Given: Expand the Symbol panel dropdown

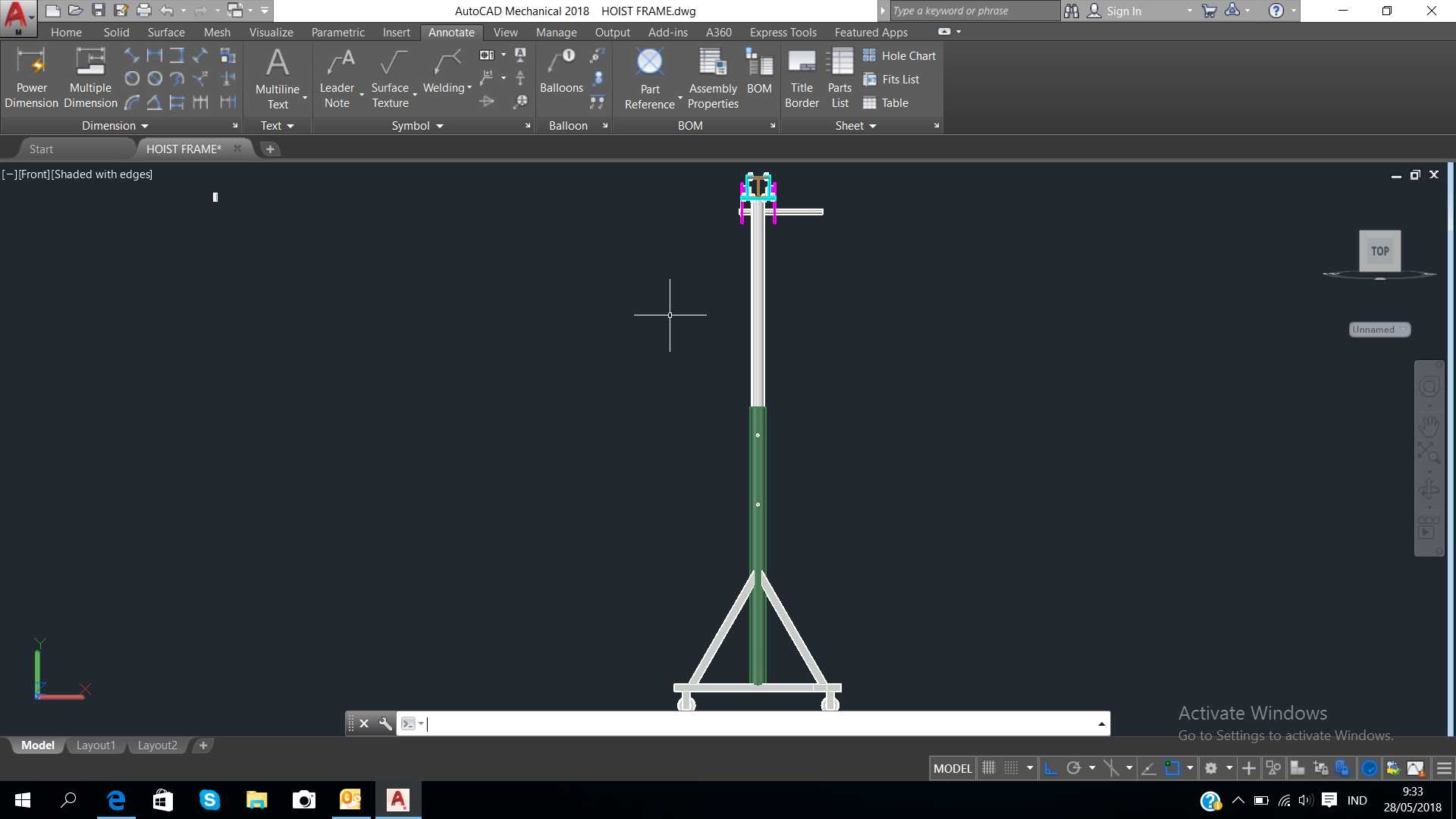Looking at the screenshot, I should click(418, 125).
